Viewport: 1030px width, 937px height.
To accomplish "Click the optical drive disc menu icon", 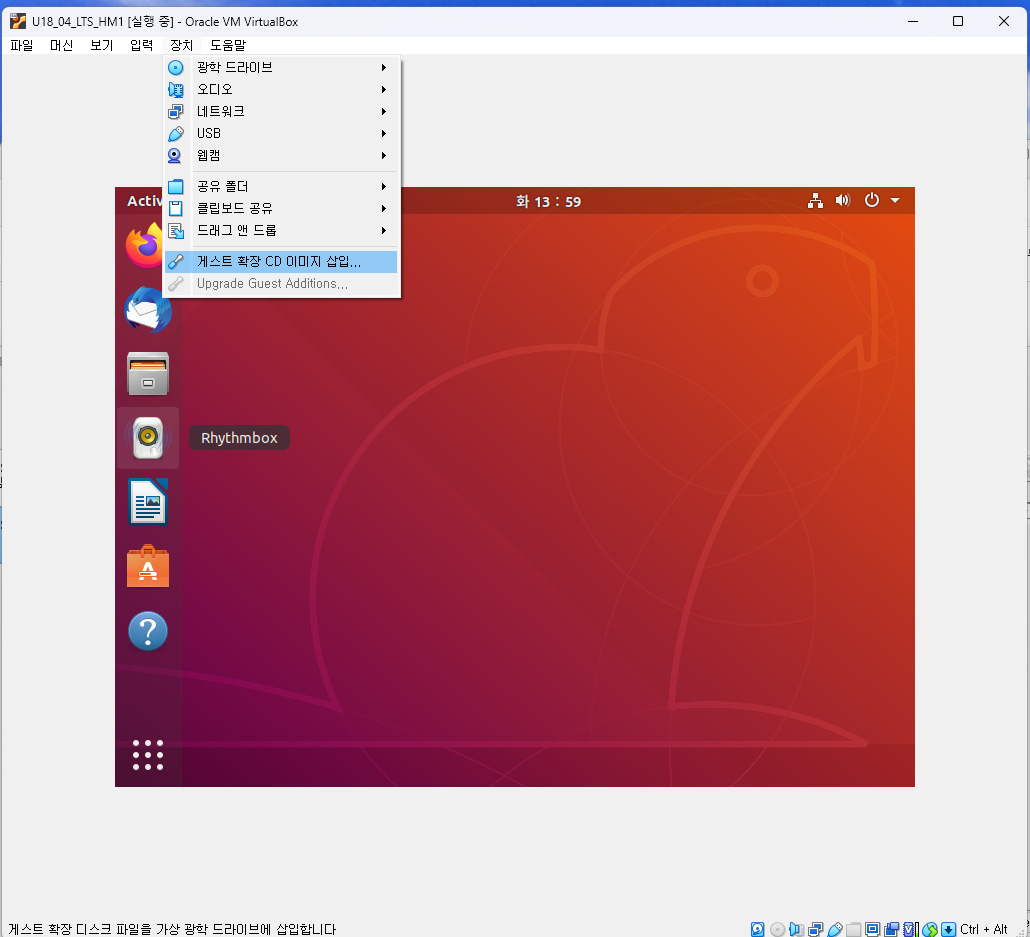I will click(175, 67).
